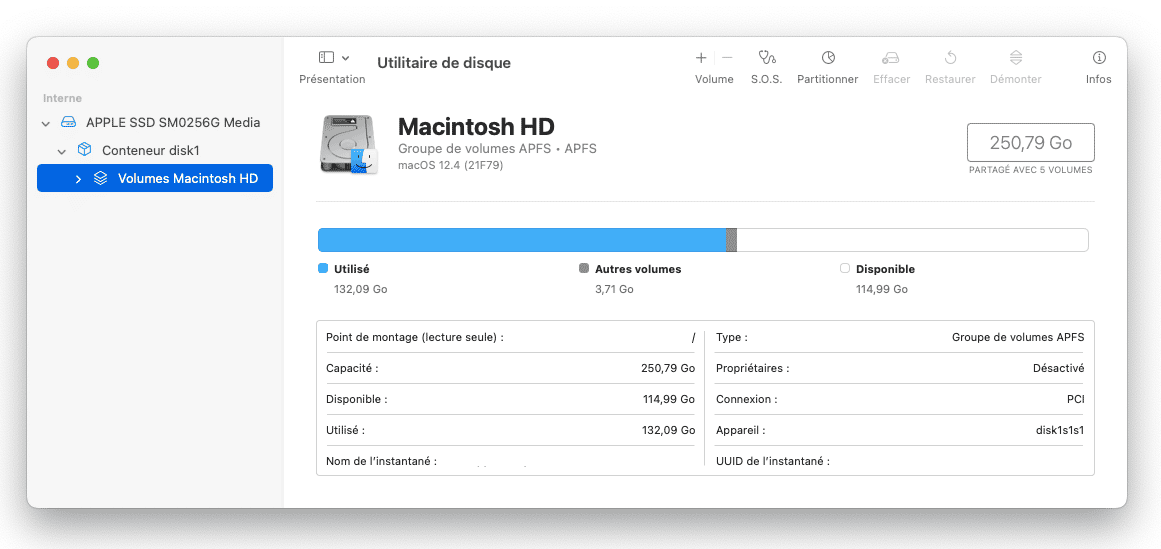Click the Interne sidebar section header
Screen dimensions: 1161x549
point(62,98)
